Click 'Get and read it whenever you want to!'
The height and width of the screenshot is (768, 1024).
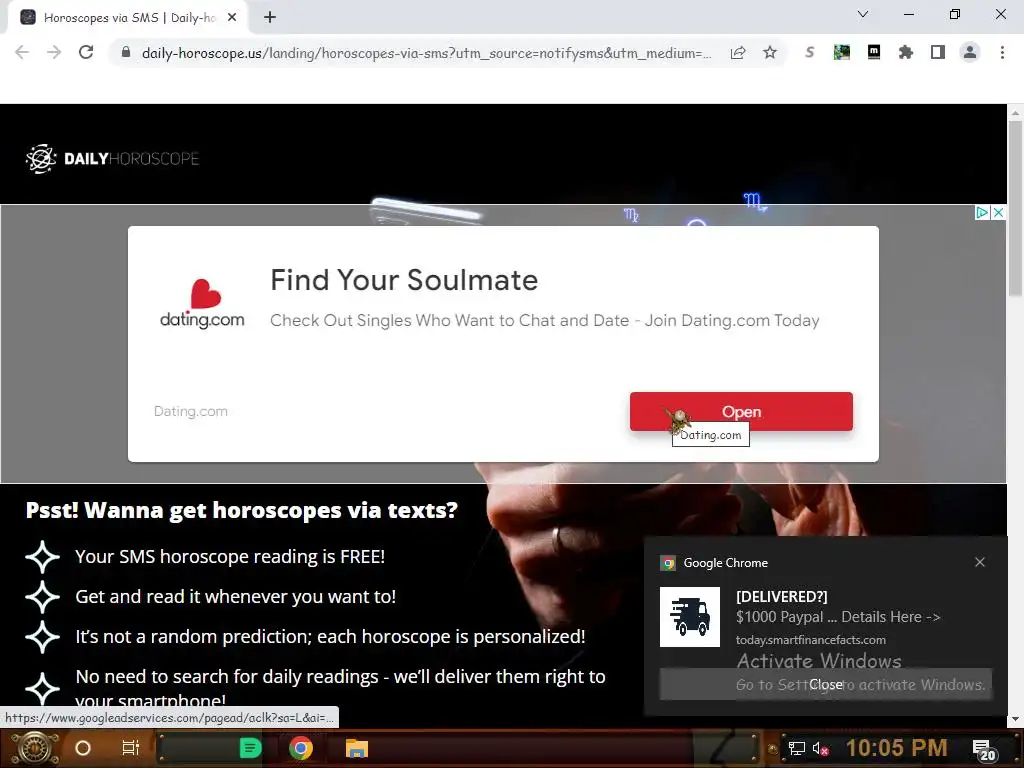click(235, 596)
